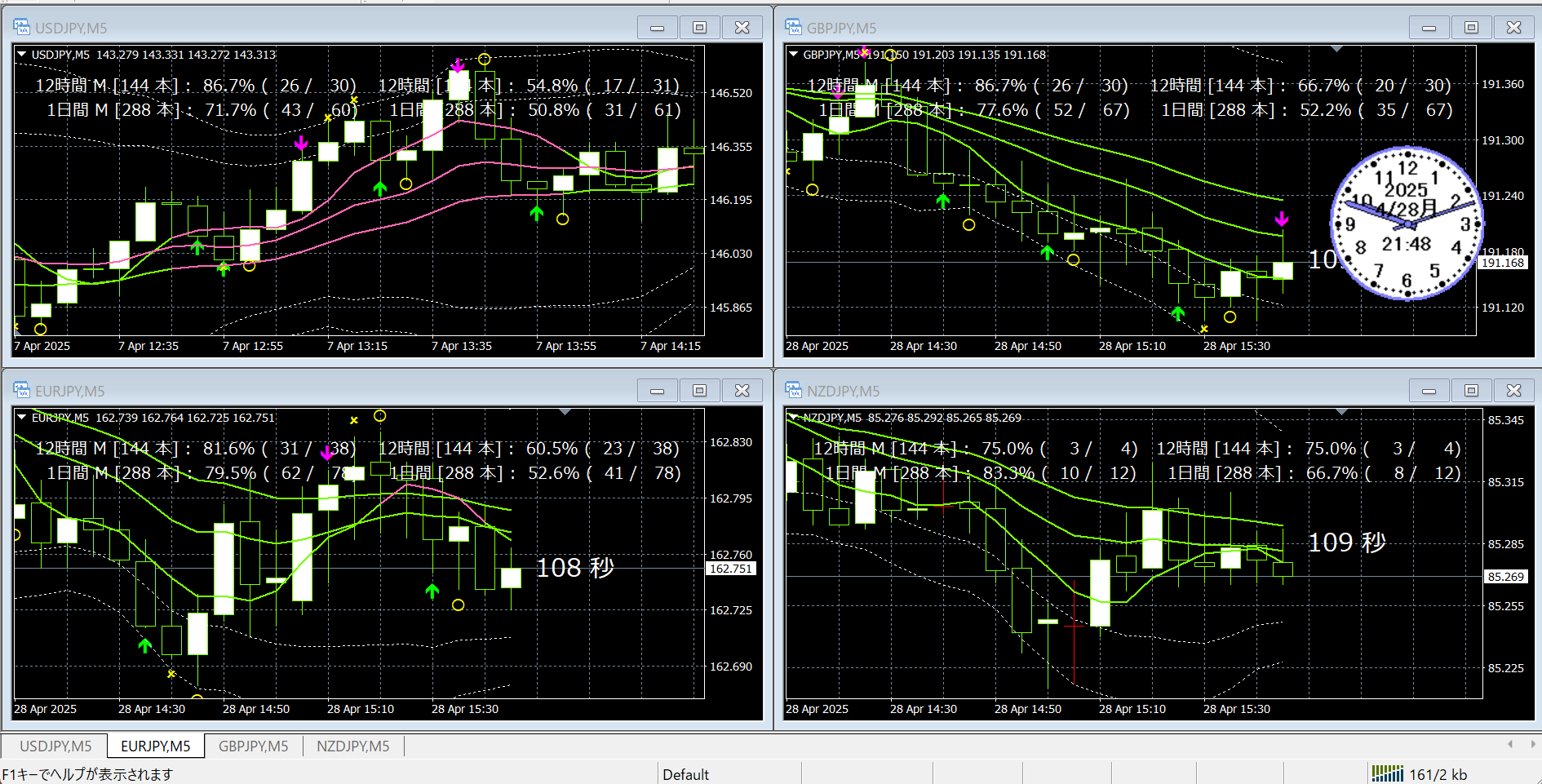
Task: Click the USDJPY,M5 chart window title icon
Action: click(21, 27)
